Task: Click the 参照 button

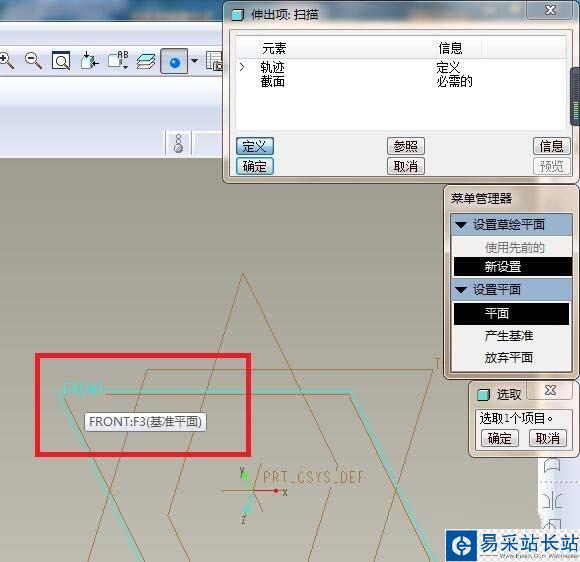Action: pos(405,146)
